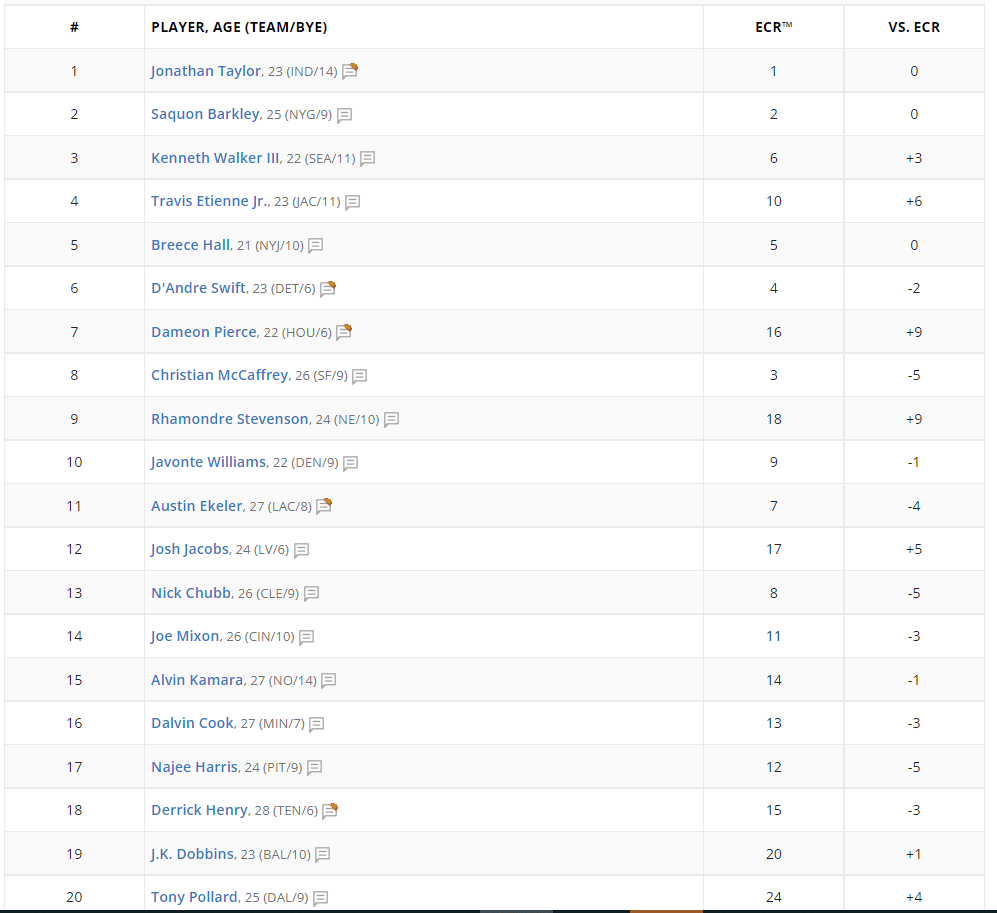Open Saquon Barkley's note icon
The width and height of the screenshot is (997, 913).
coord(345,115)
